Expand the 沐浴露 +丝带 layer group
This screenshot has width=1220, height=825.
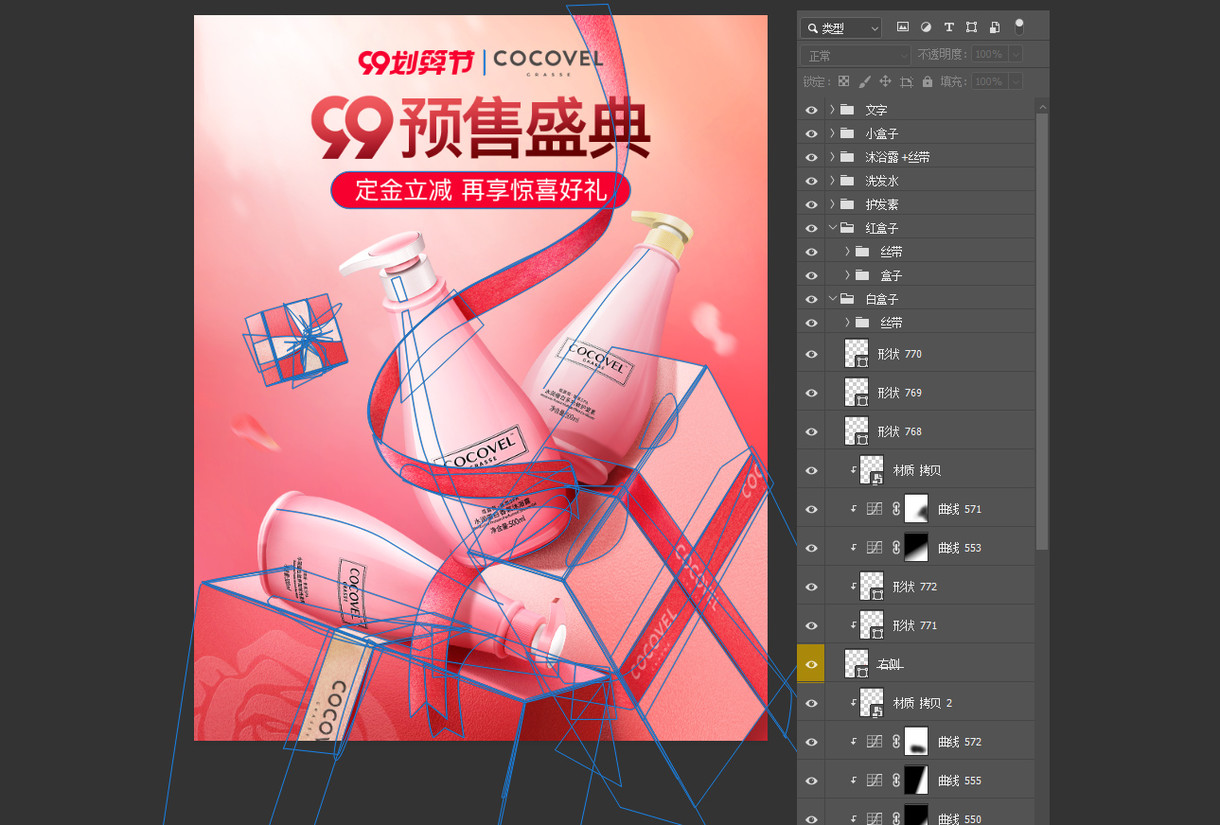[x=832, y=157]
